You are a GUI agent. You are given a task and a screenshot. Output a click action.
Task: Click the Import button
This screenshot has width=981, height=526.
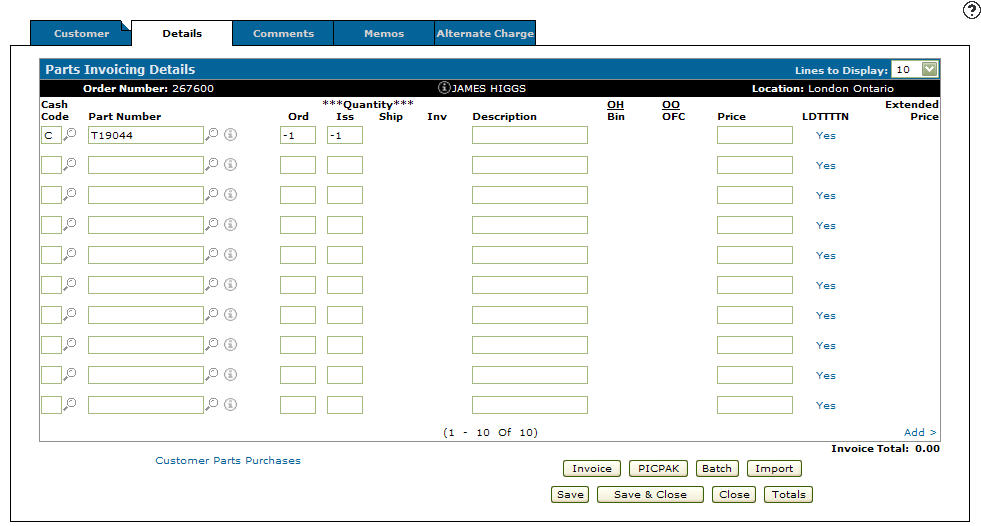[x=774, y=468]
